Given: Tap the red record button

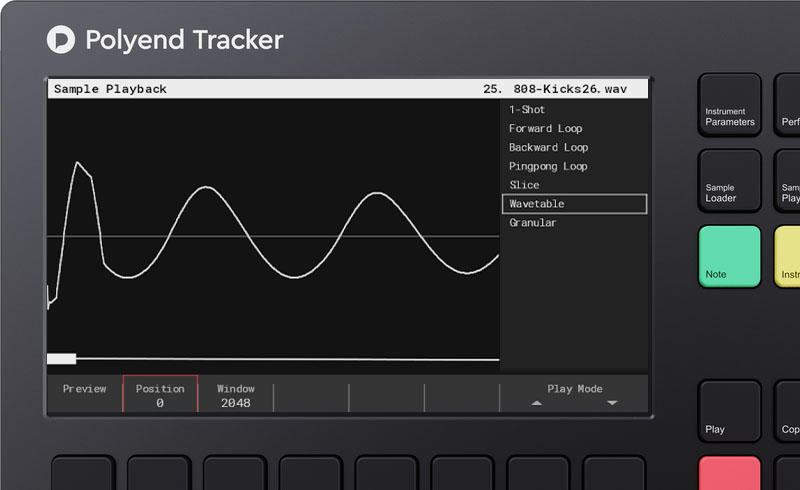Looking at the screenshot, I should click(730, 473).
